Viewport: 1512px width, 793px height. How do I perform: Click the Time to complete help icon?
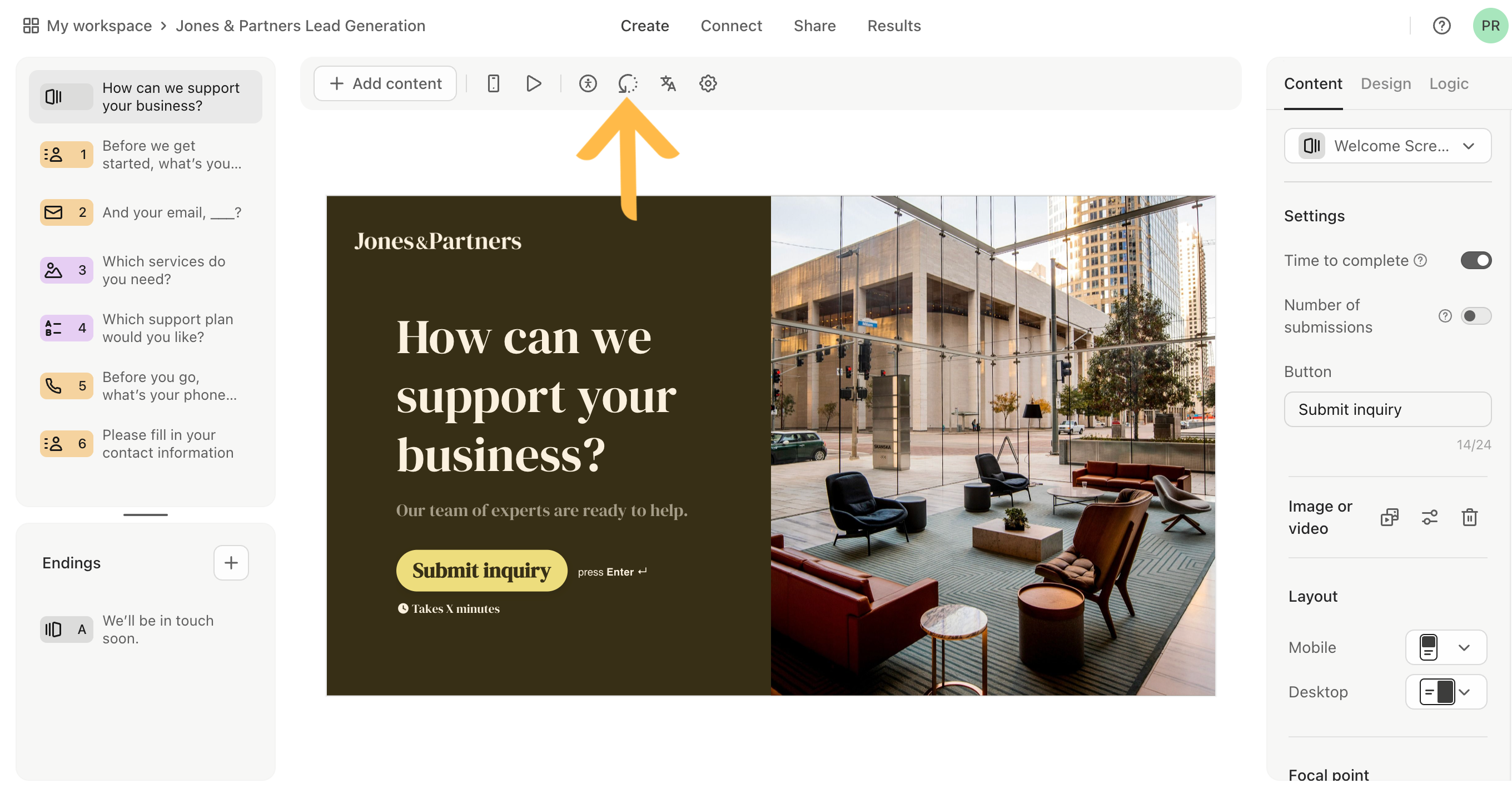click(1420, 260)
